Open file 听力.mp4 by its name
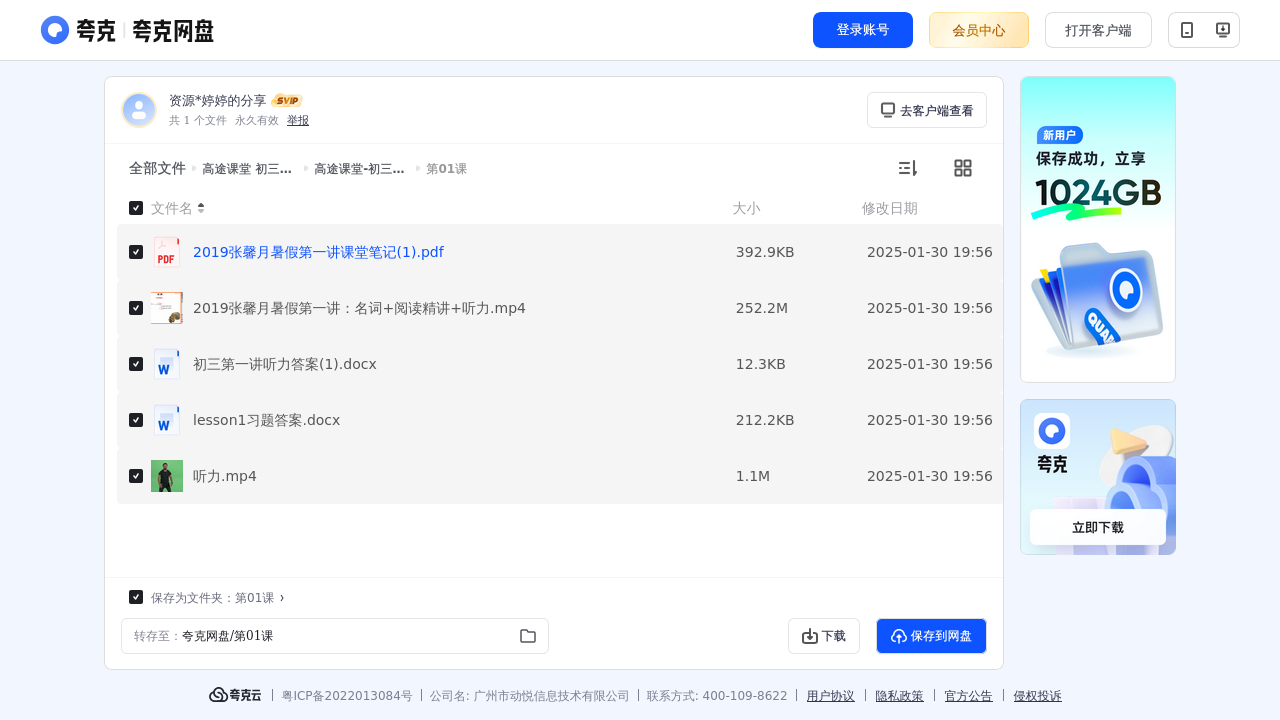 click(225, 476)
